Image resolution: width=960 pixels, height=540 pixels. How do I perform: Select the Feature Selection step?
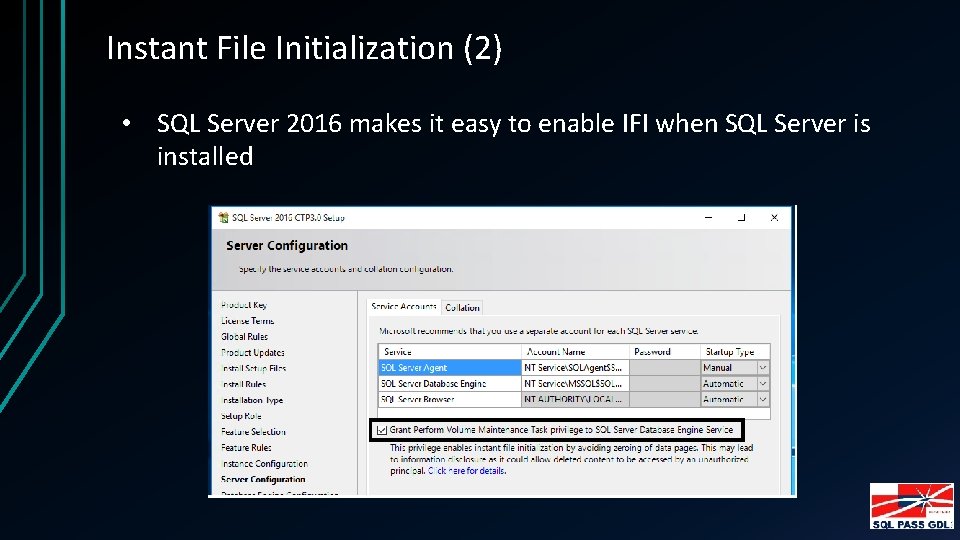(253, 432)
